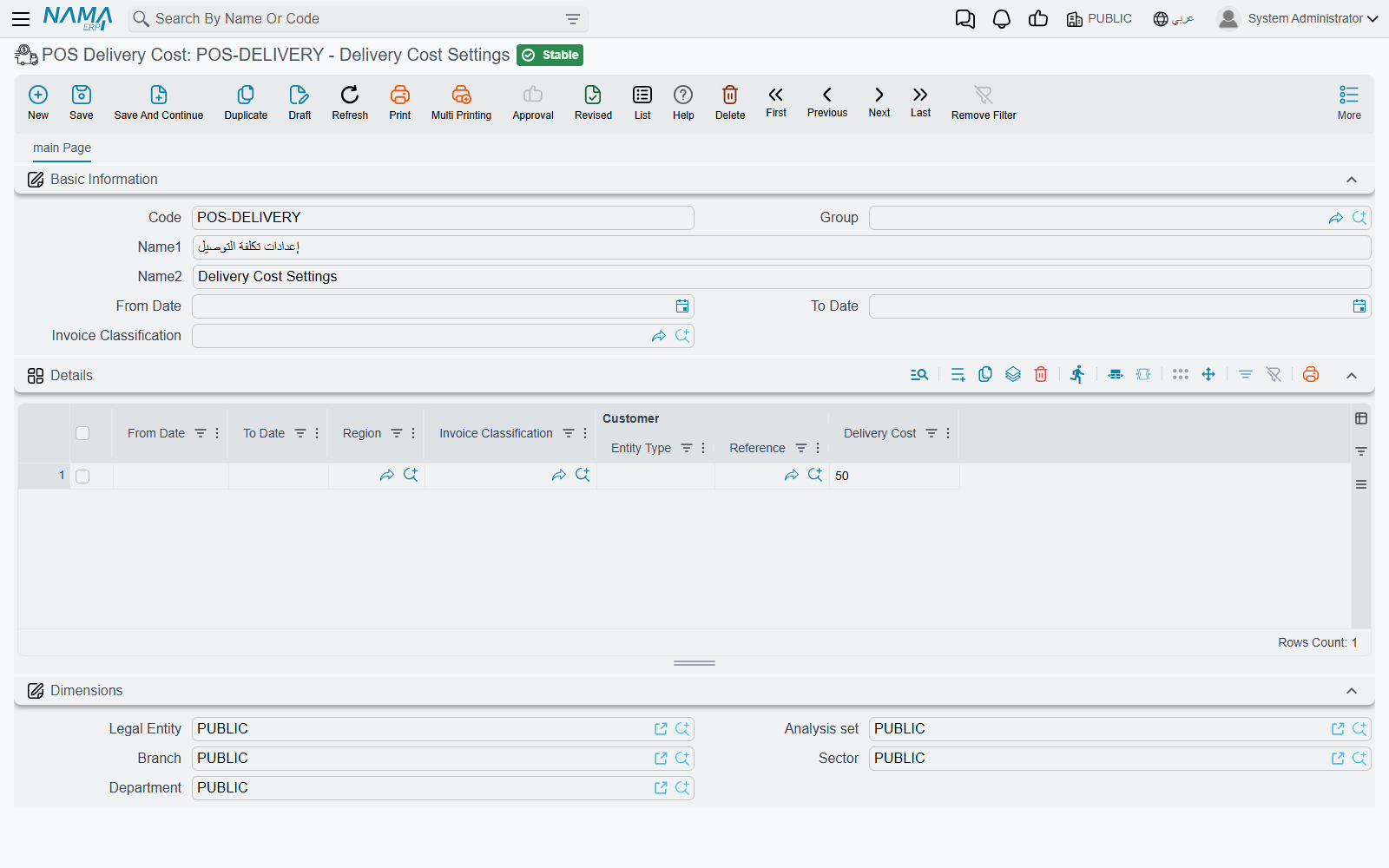Print the document
The height and width of the screenshot is (868, 1389).
click(400, 102)
